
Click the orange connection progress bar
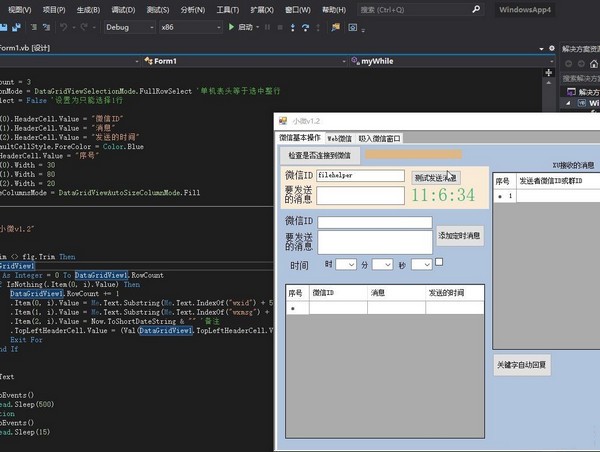[412, 155]
